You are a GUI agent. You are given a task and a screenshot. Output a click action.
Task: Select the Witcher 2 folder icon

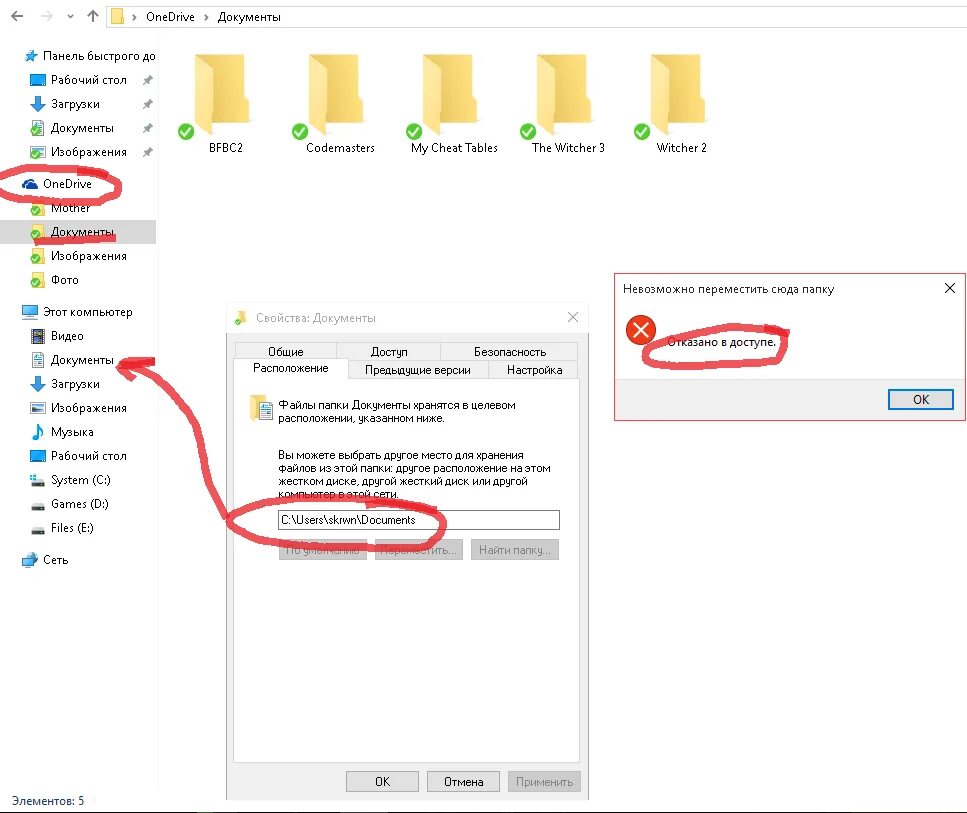pyautogui.click(x=677, y=94)
